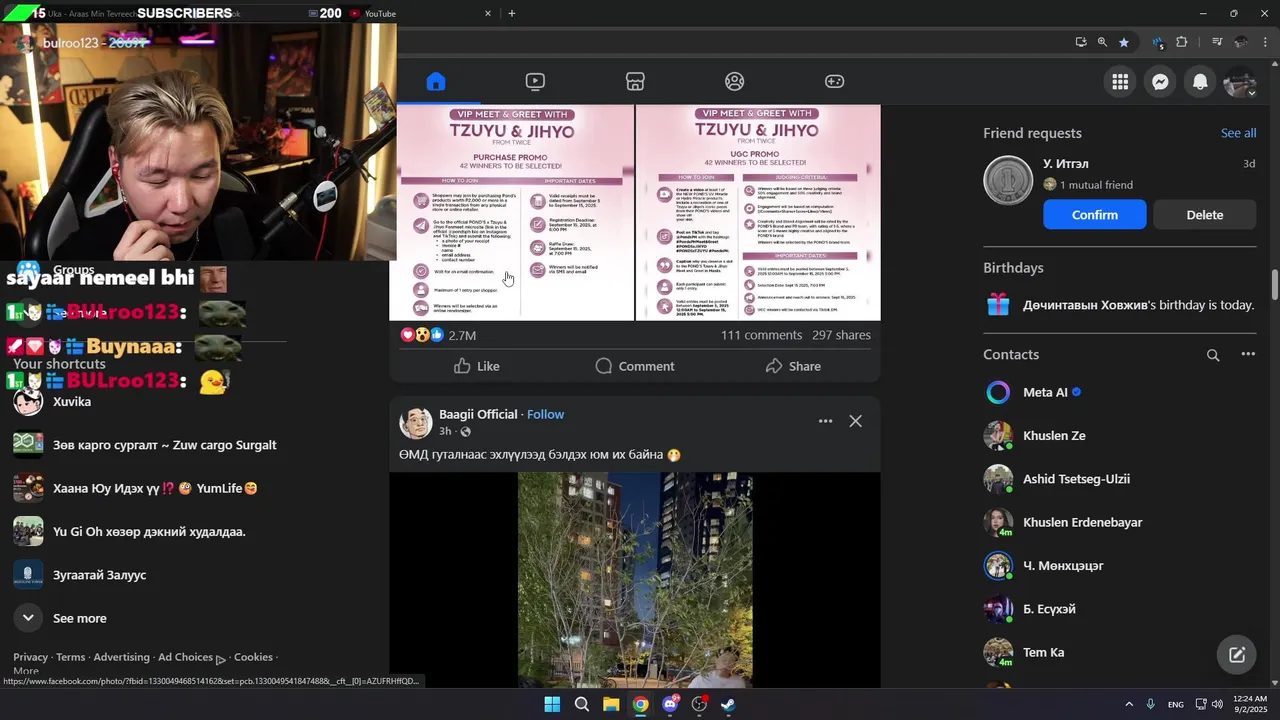Open Baagii Official profile avatar

416,422
